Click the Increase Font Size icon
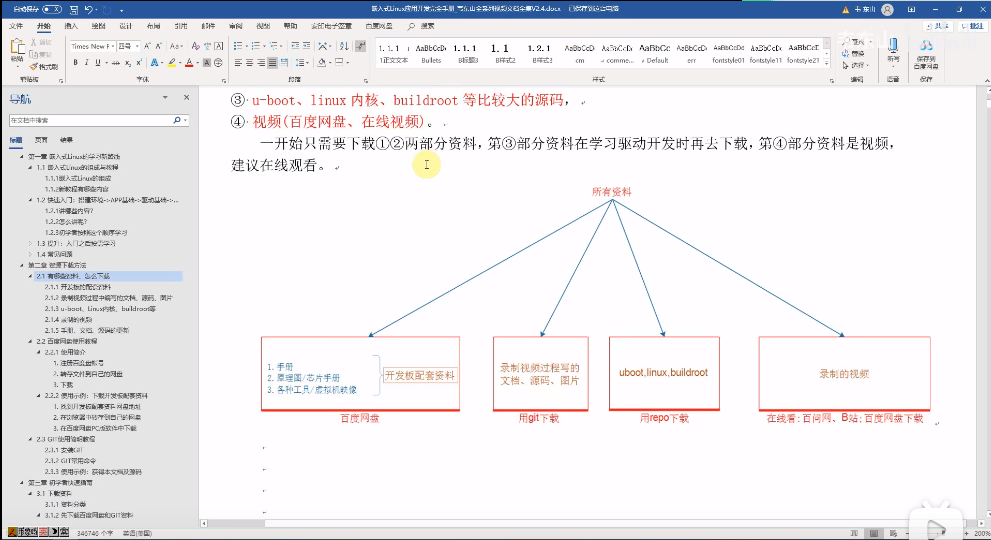The width and height of the screenshot is (991, 540). tap(147, 46)
